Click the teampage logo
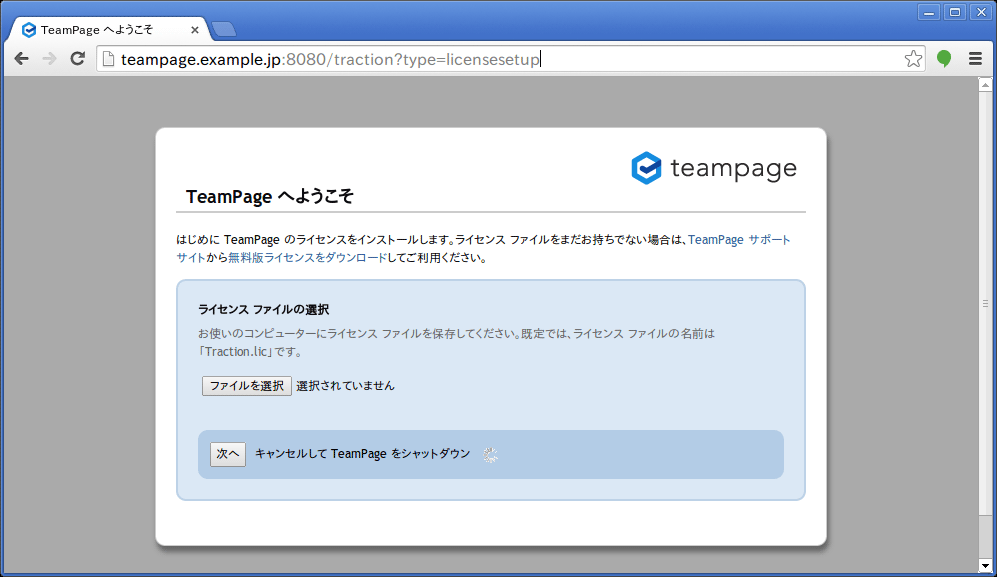Viewport: 997px width, 577px height. point(714,168)
